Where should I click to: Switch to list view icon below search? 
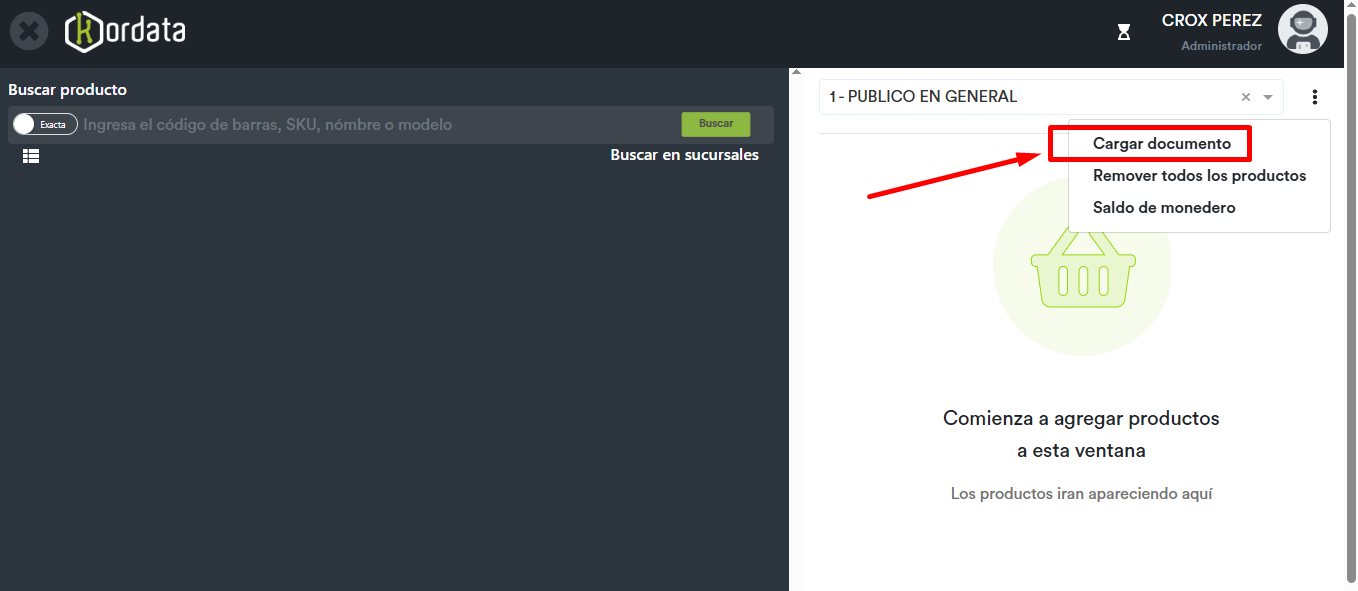pos(31,156)
